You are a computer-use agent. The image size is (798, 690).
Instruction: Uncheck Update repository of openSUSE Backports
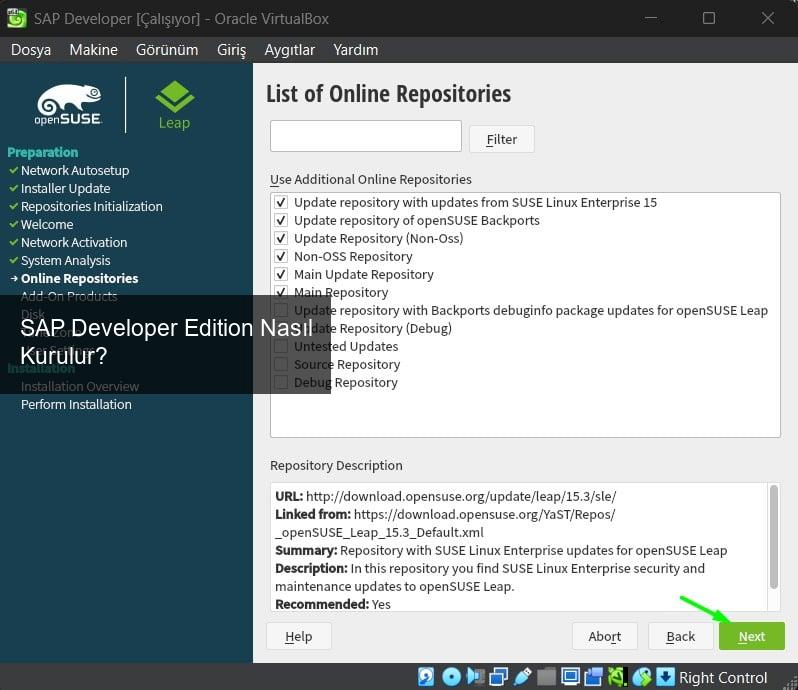click(281, 220)
